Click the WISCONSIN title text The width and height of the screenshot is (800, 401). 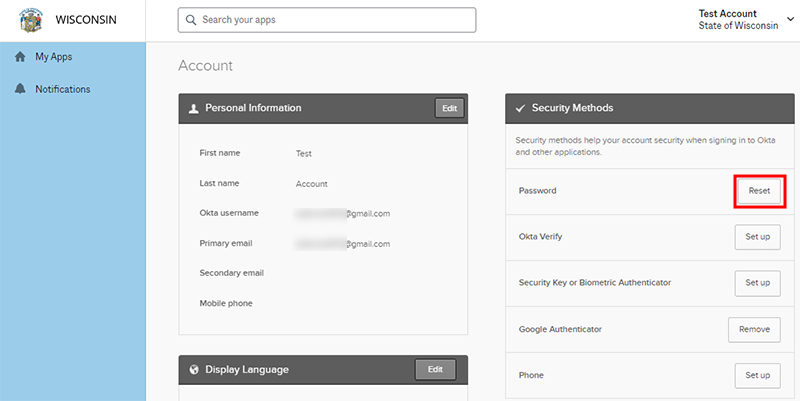point(90,20)
